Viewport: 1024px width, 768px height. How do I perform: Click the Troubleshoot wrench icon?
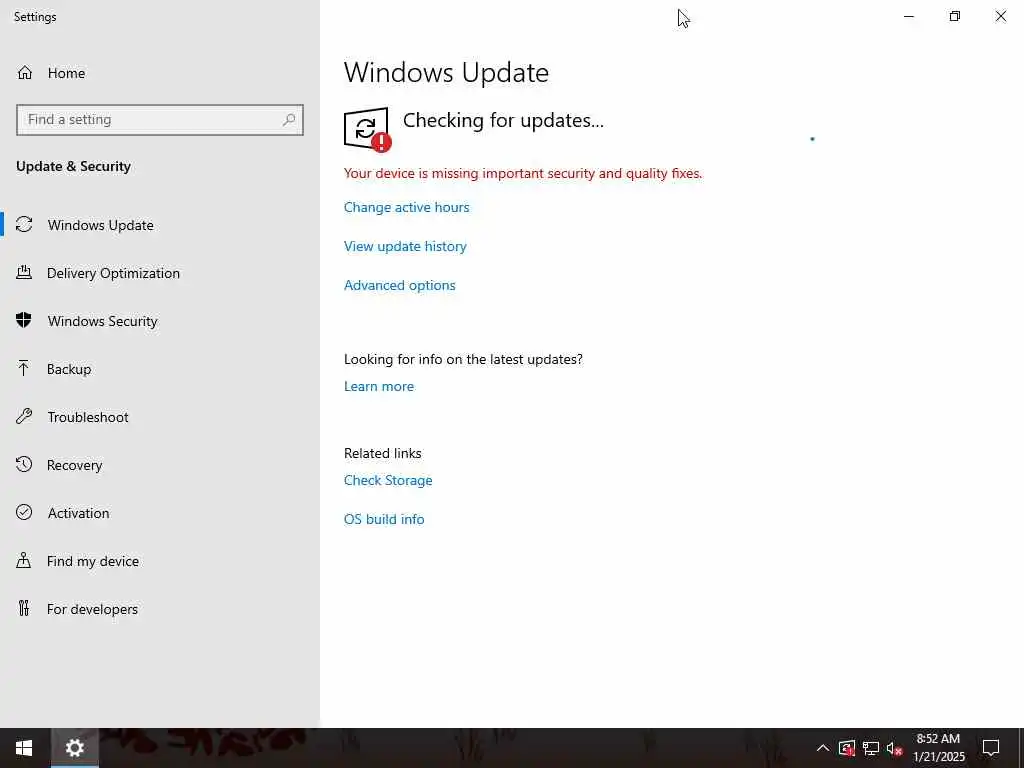[x=24, y=417]
